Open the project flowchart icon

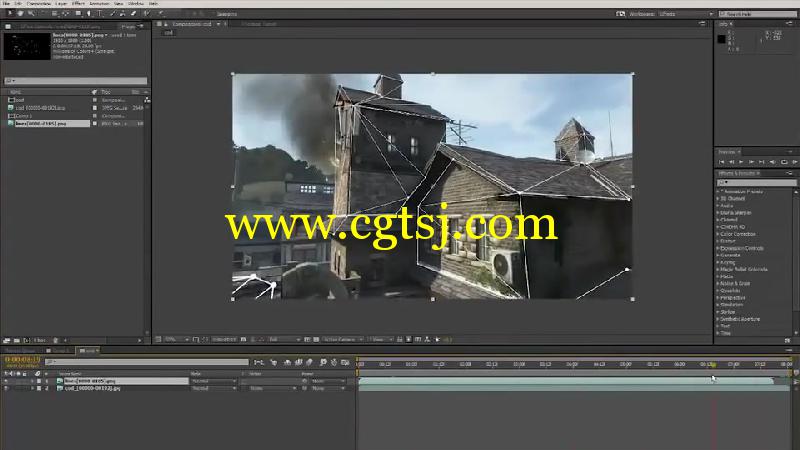coord(147,100)
